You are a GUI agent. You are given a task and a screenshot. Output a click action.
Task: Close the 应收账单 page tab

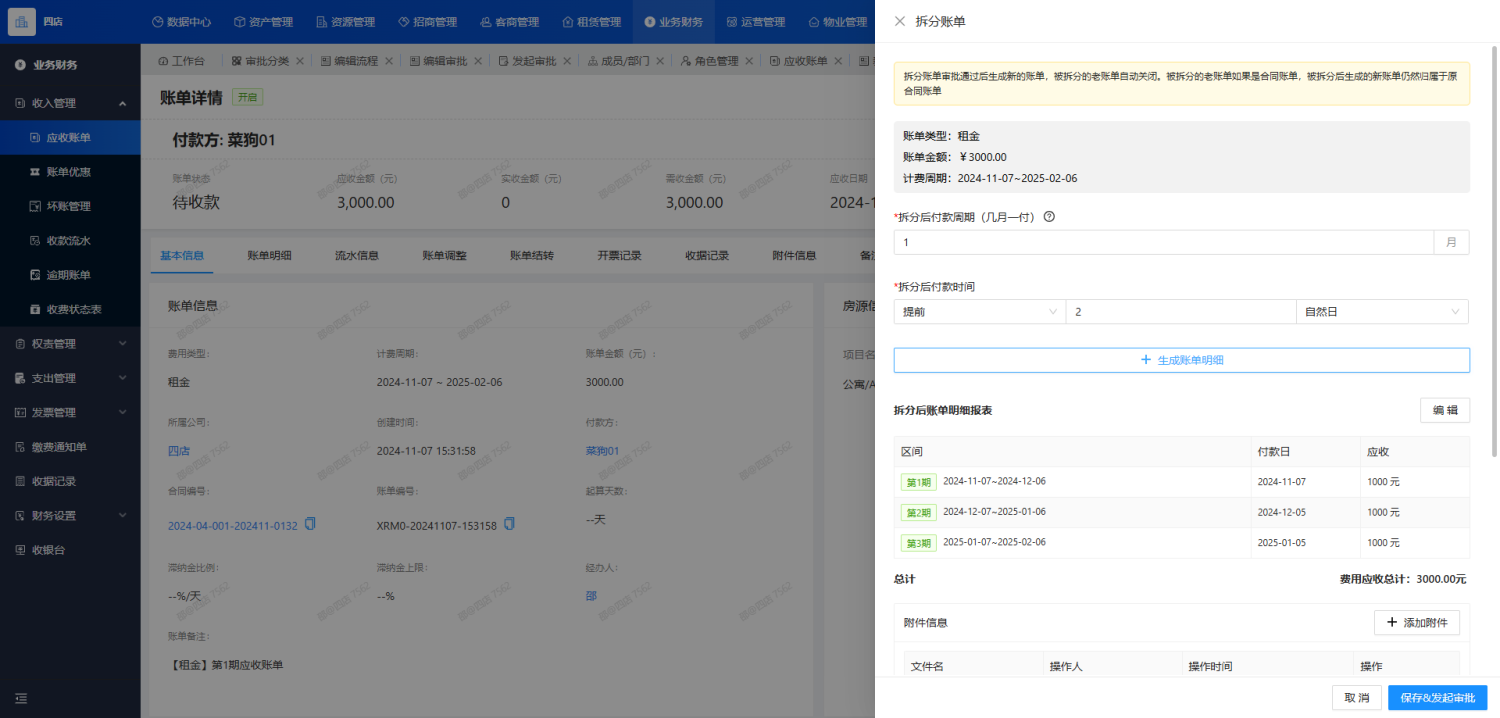click(x=838, y=61)
